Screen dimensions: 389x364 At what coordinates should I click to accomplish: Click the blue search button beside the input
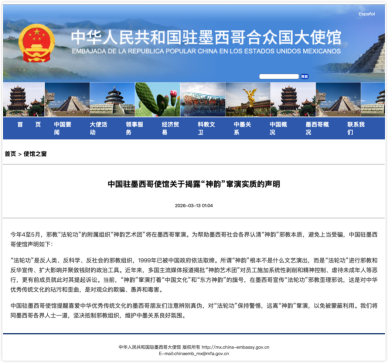pos(304,77)
